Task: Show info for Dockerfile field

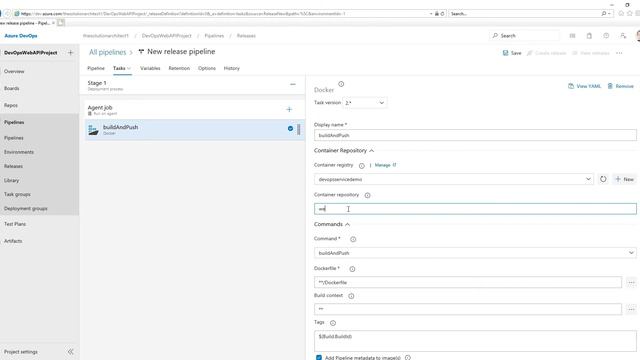Action: [x=352, y=269]
